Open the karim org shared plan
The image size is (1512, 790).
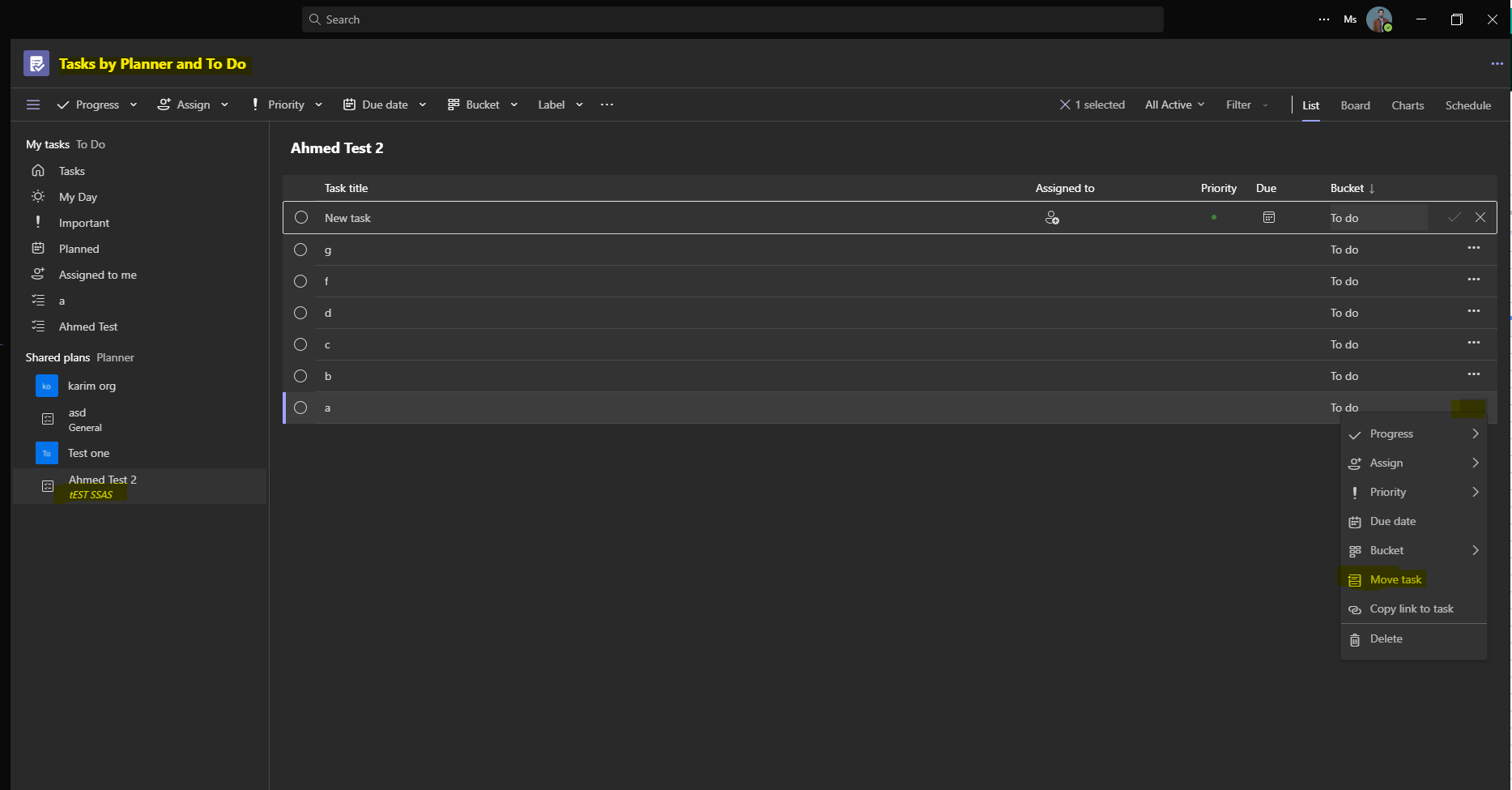tap(92, 386)
